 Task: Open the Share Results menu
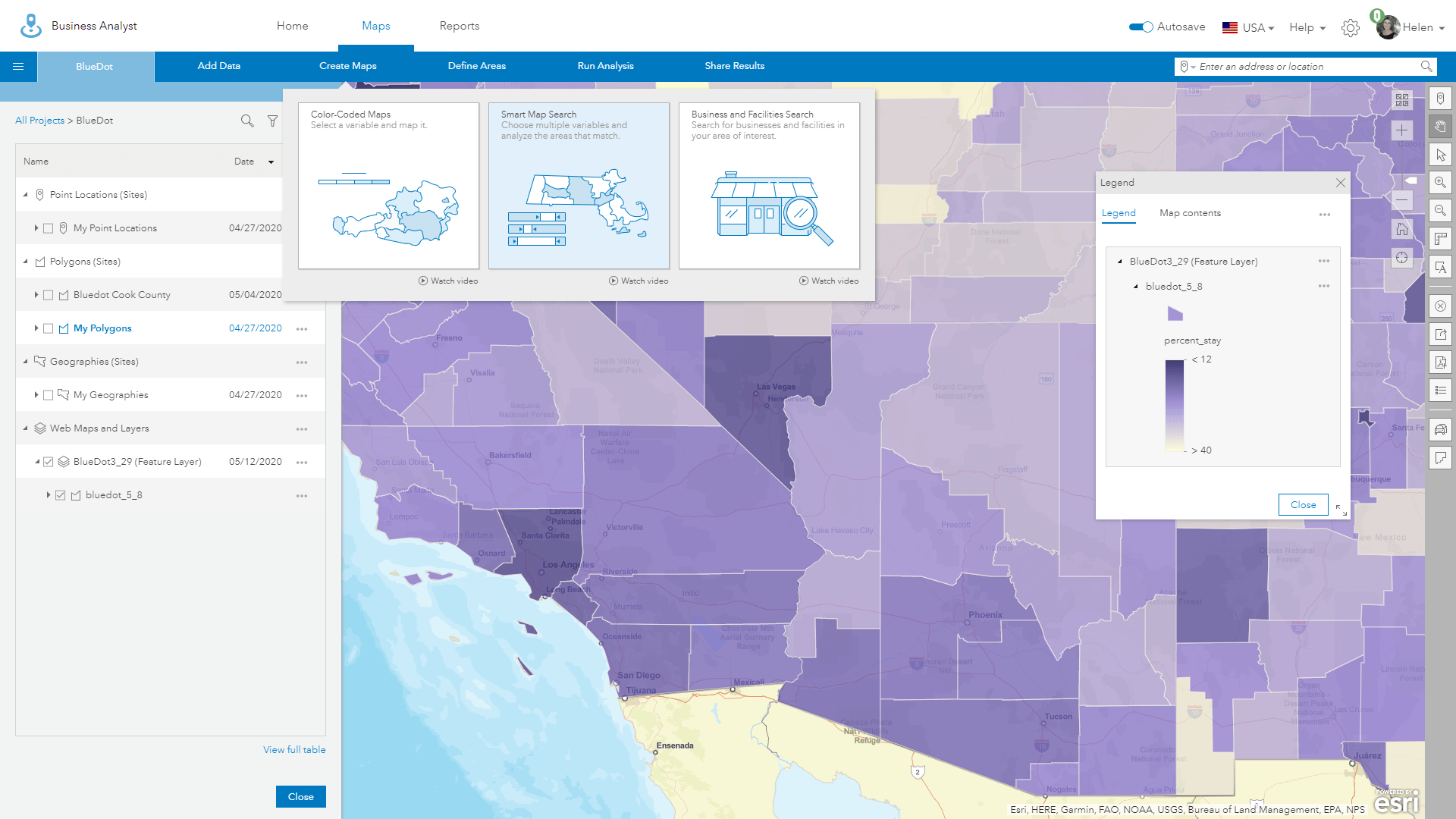pyautogui.click(x=735, y=66)
